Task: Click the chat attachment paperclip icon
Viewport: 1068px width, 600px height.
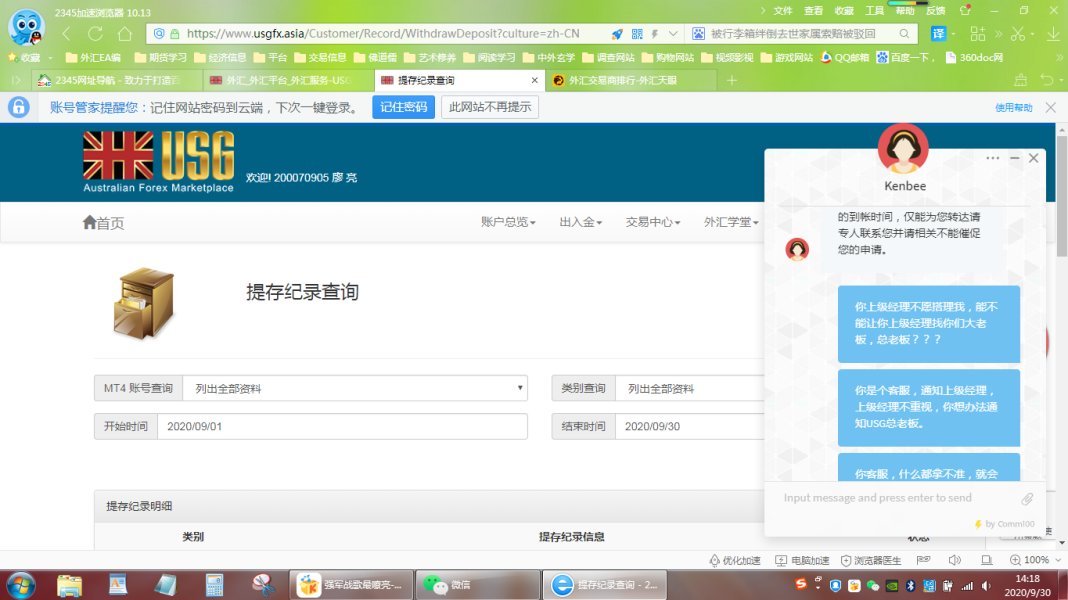Action: click(1026, 498)
